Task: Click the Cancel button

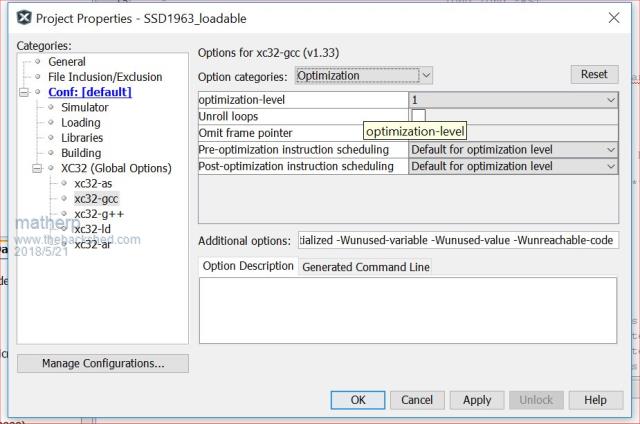Action: tap(417, 400)
